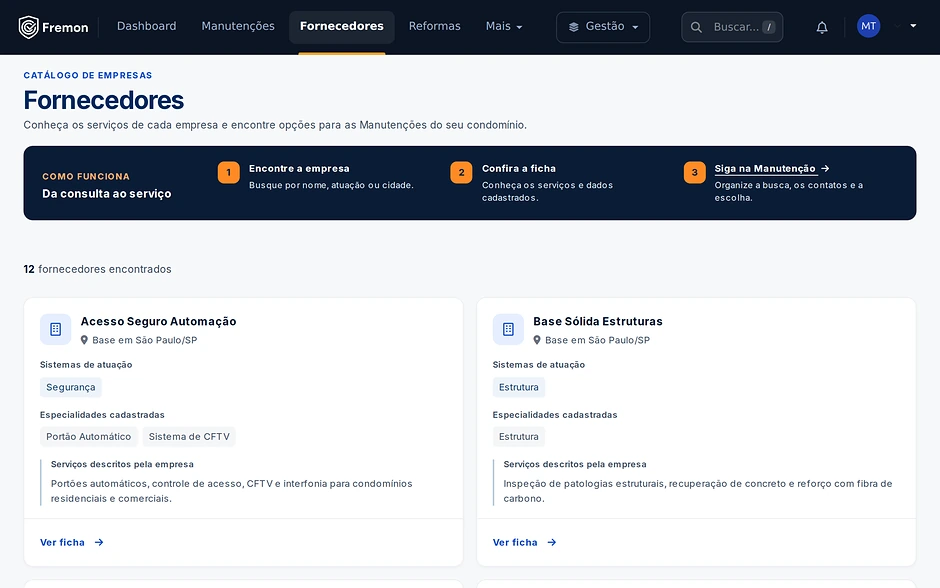The image size is (940, 588).
Task: Click the Fremon brand name
Action: coord(65,28)
